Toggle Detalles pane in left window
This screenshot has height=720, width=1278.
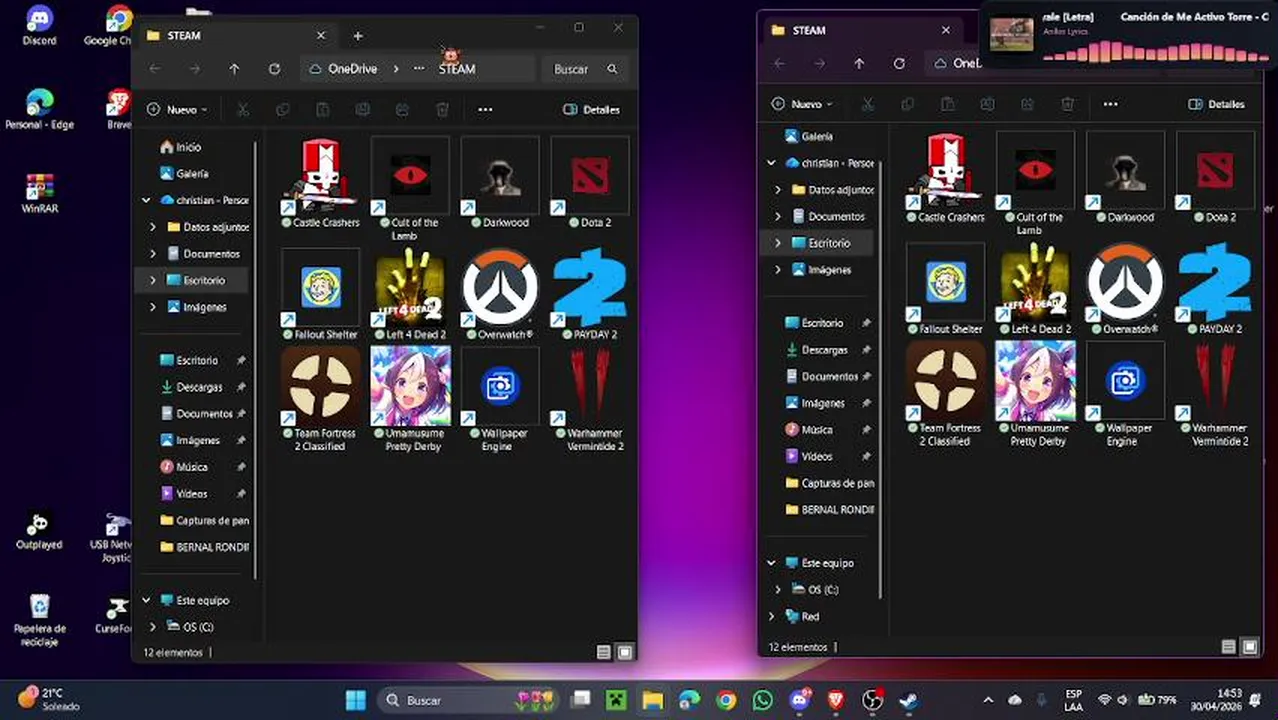coord(591,109)
